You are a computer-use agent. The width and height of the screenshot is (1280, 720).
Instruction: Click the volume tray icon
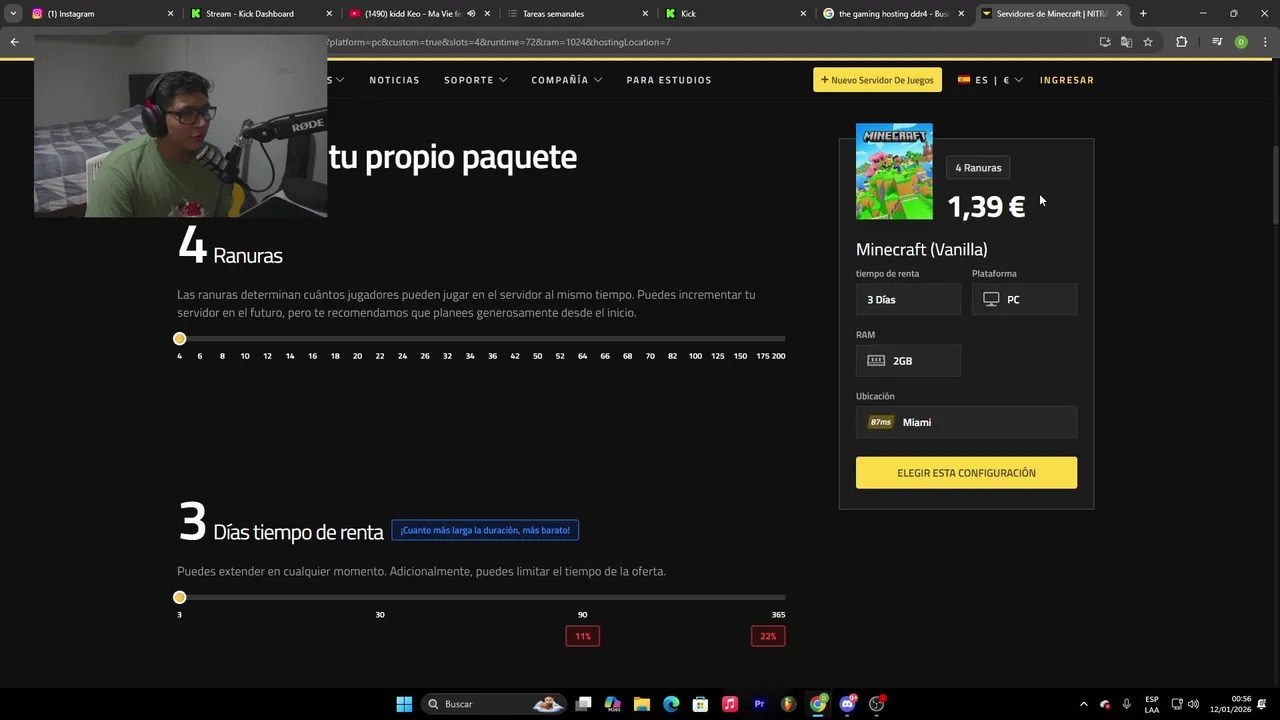[x=1193, y=704]
